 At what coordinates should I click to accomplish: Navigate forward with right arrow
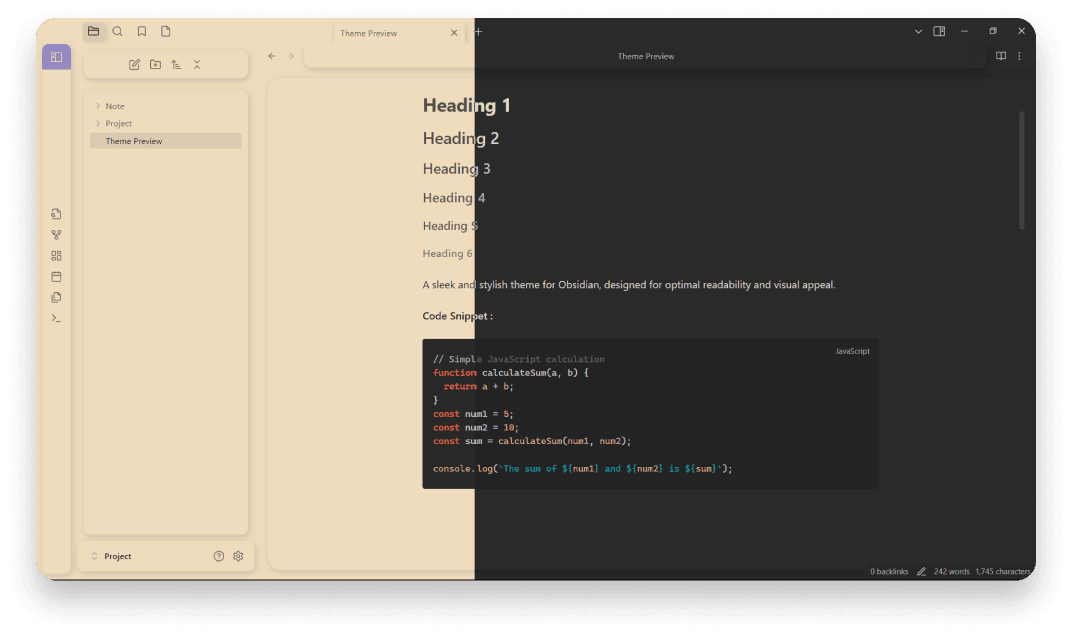(290, 56)
